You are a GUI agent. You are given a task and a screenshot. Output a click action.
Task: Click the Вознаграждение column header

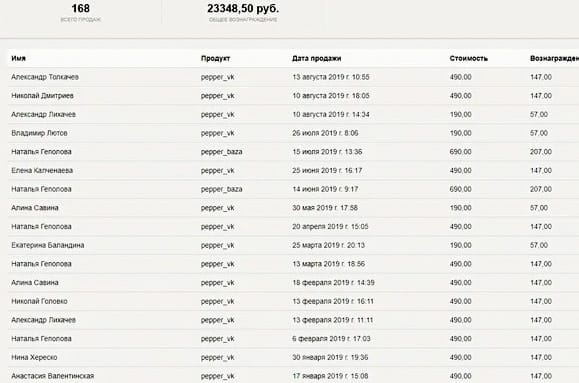554,58
